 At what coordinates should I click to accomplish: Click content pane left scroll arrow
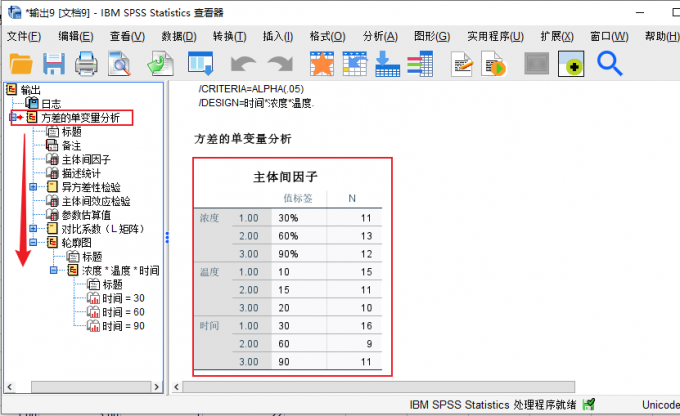coord(177,387)
